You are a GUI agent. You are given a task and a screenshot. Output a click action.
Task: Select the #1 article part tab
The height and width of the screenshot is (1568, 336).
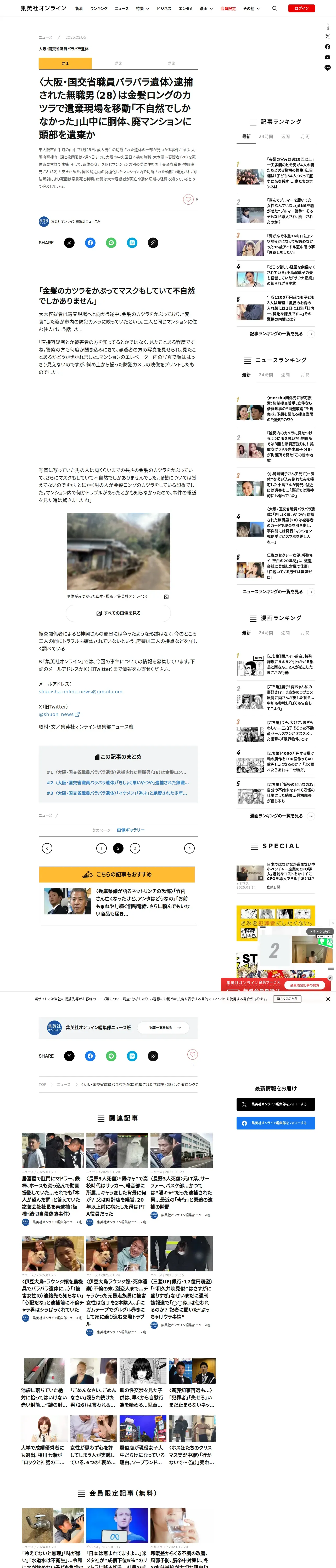tap(65, 63)
